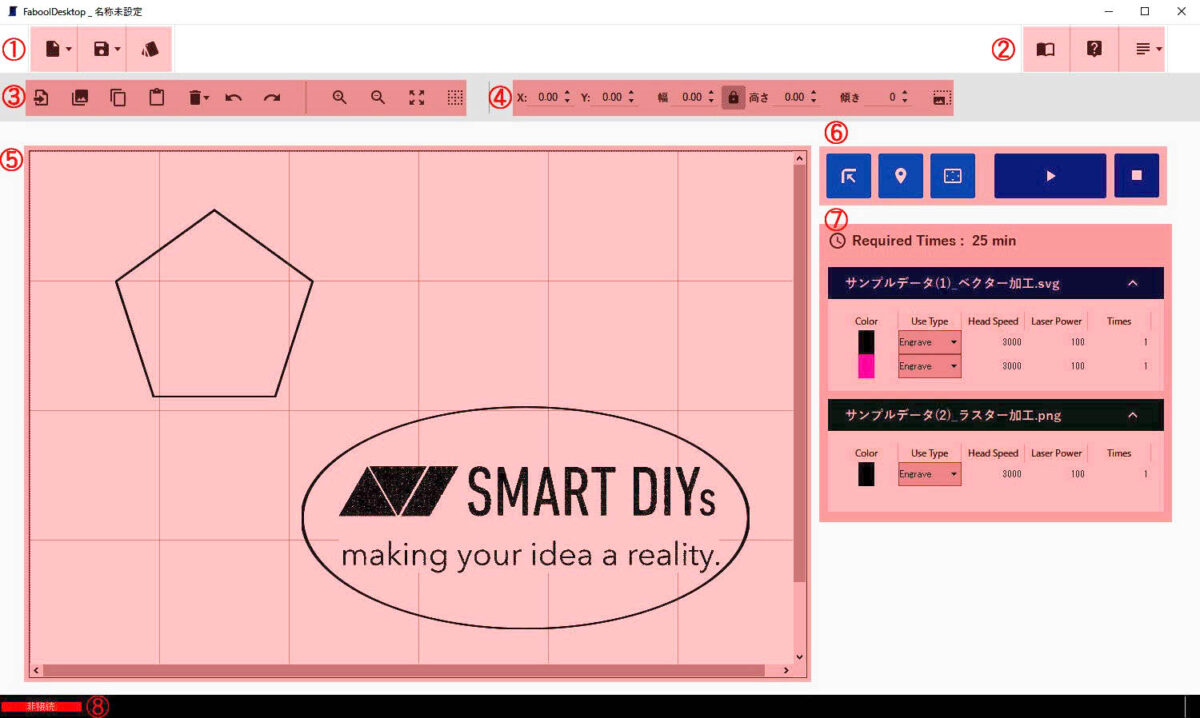Click the 幅 width input field
Image resolution: width=1200 pixels, height=718 pixels.
(690, 98)
